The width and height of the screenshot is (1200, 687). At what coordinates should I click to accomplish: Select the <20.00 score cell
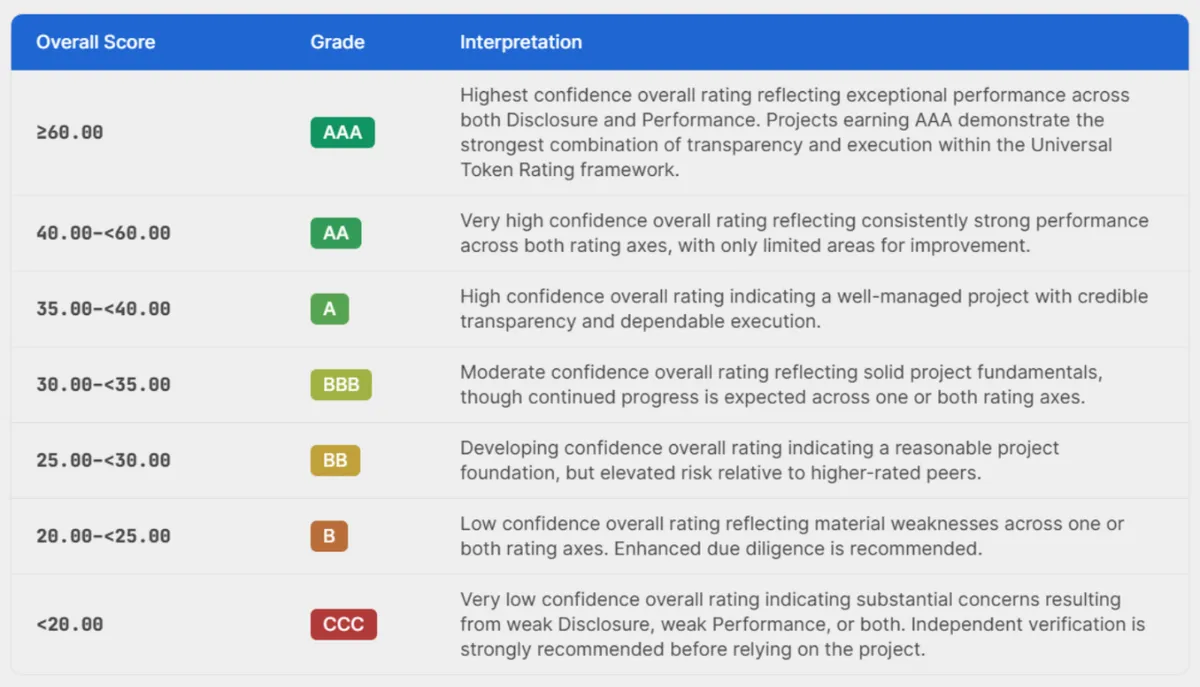tap(70, 625)
